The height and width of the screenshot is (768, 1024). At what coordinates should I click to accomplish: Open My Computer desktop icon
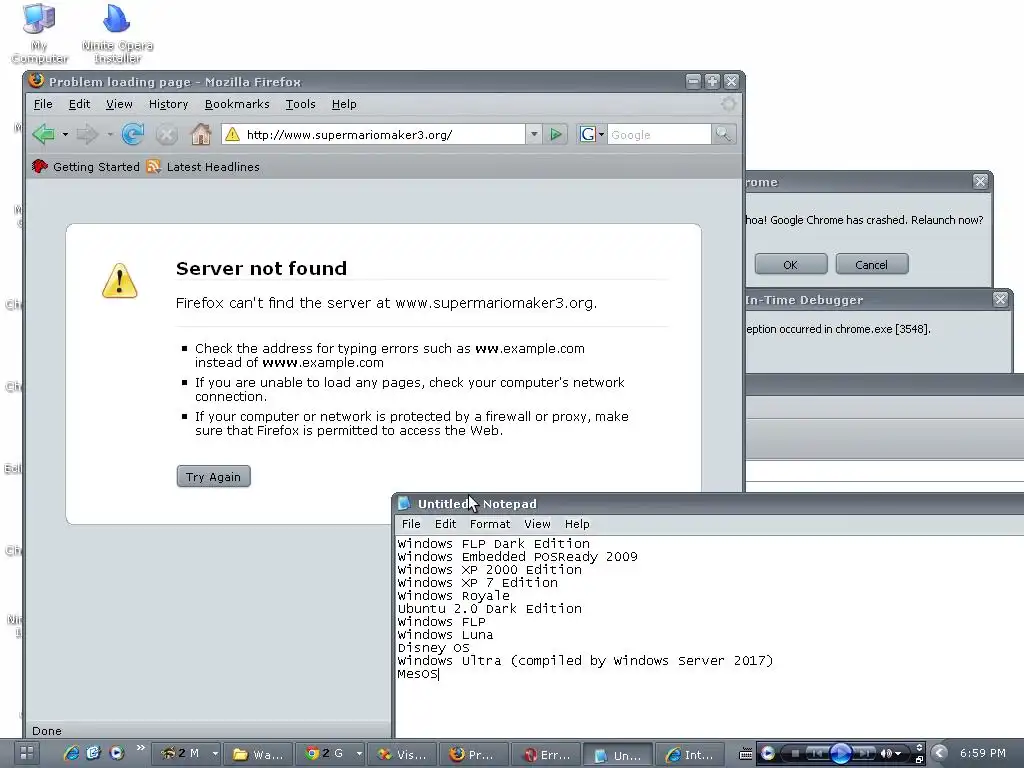(x=39, y=33)
